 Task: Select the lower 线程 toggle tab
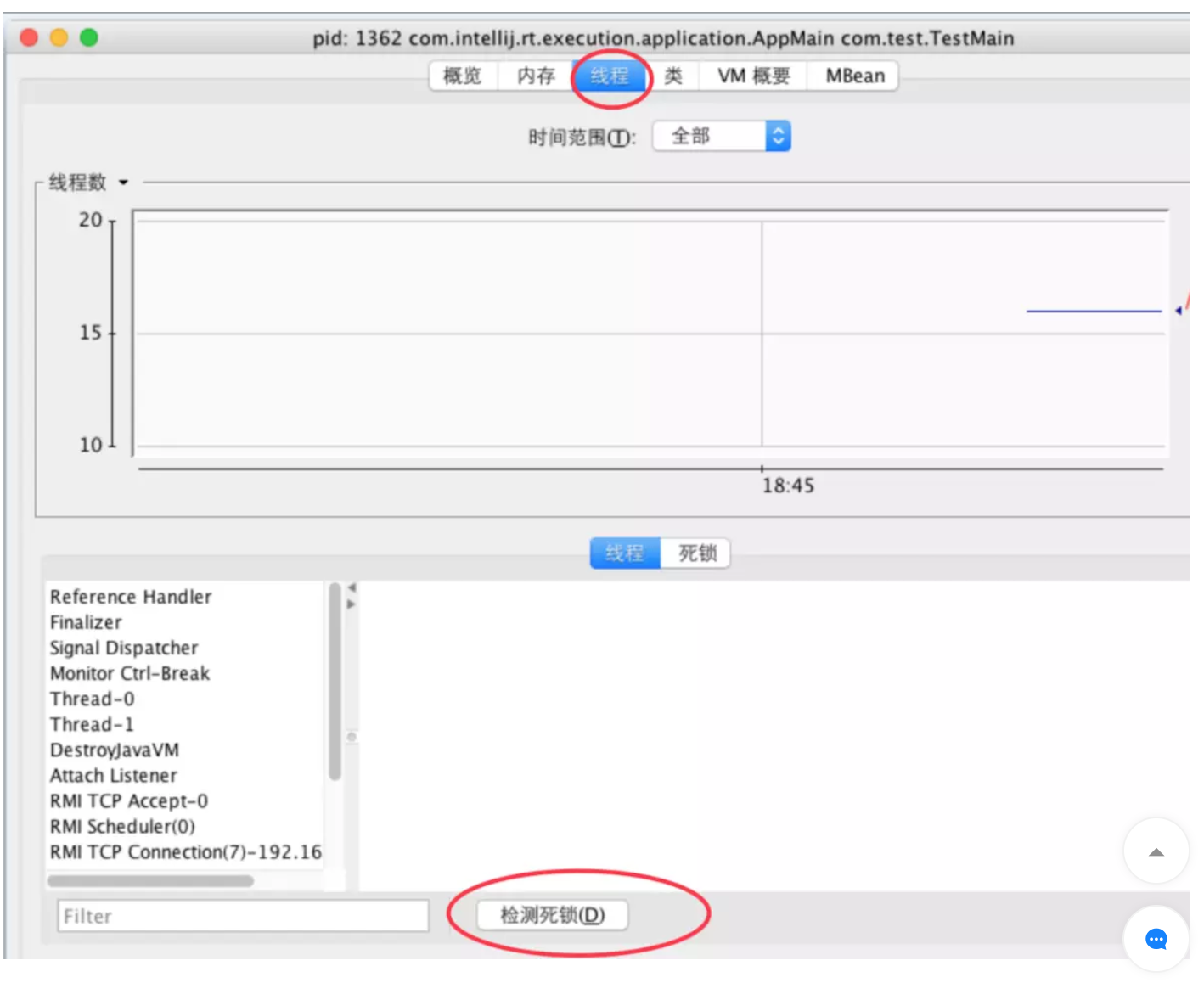[x=625, y=553]
